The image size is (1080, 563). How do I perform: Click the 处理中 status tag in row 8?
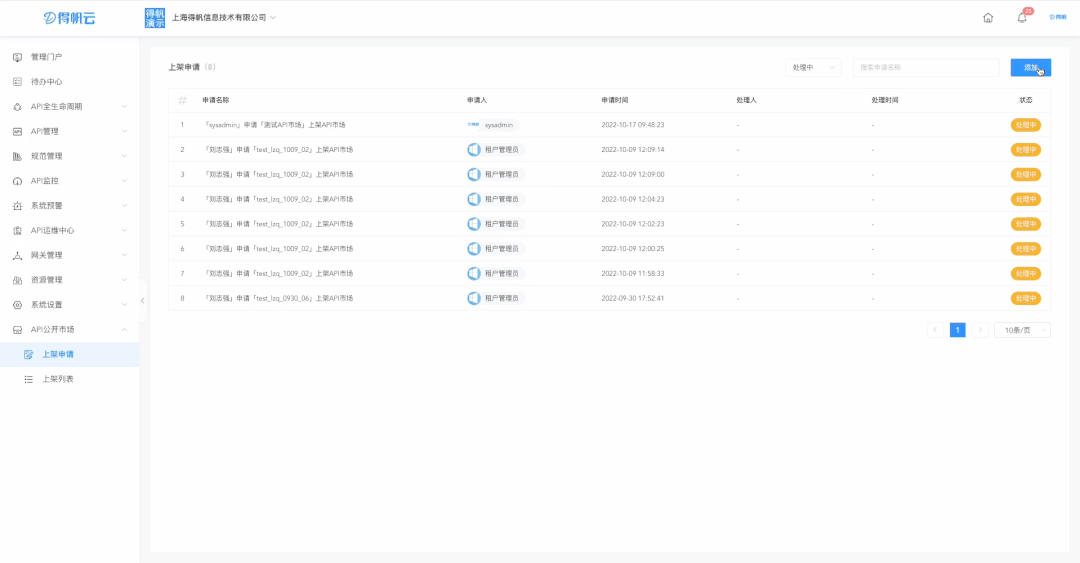[1026, 298]
